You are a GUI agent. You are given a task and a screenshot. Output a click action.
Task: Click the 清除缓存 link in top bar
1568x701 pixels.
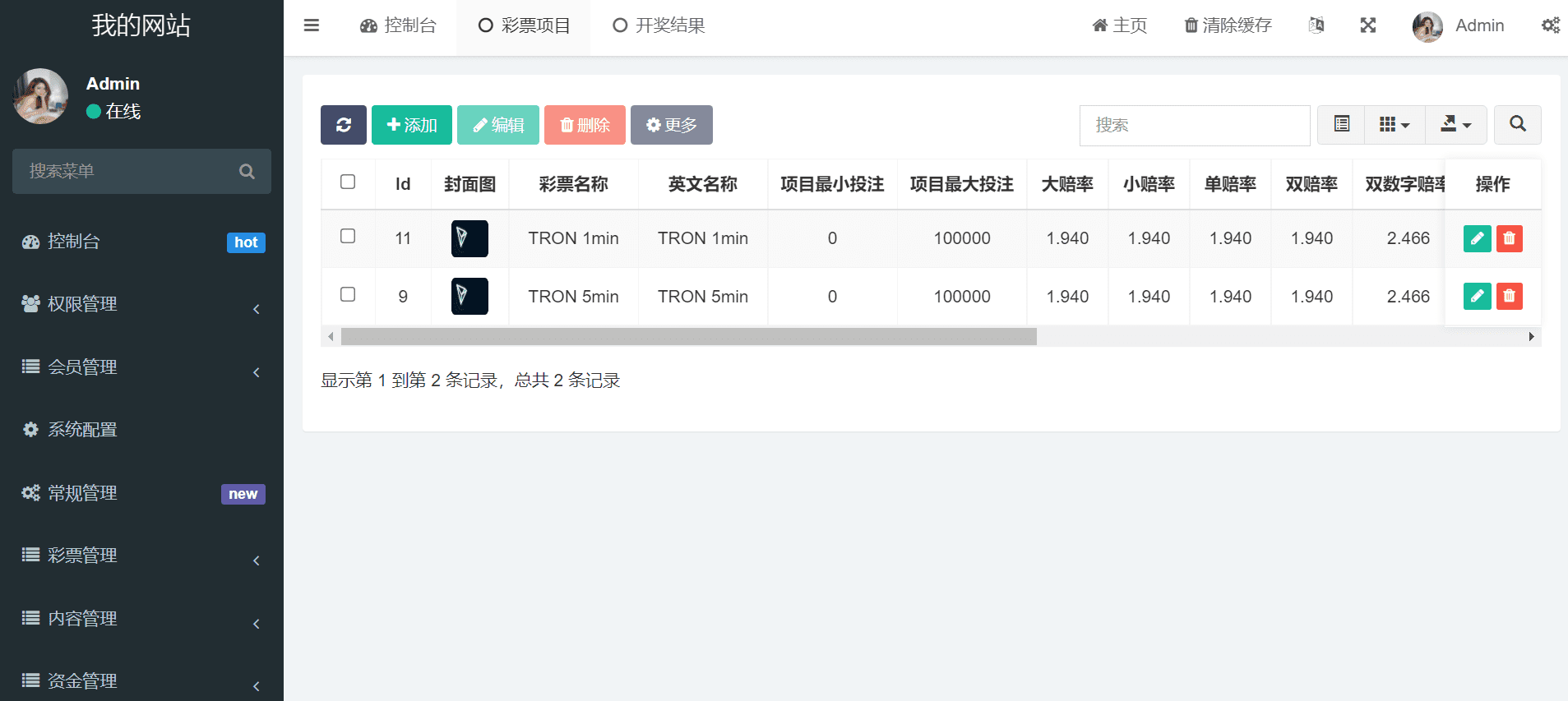click(1228, 25)
